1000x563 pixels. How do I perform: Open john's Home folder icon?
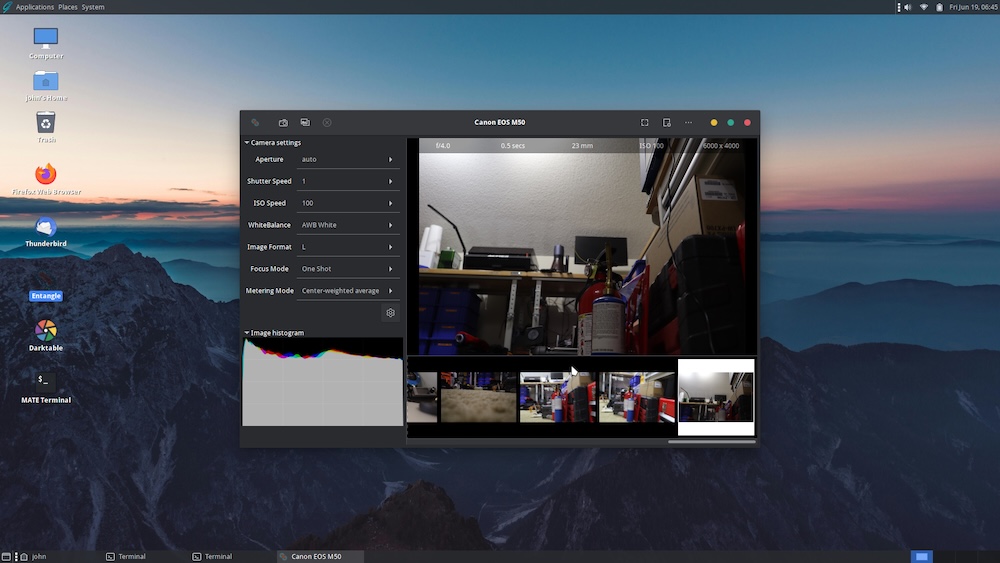point(46,85)
